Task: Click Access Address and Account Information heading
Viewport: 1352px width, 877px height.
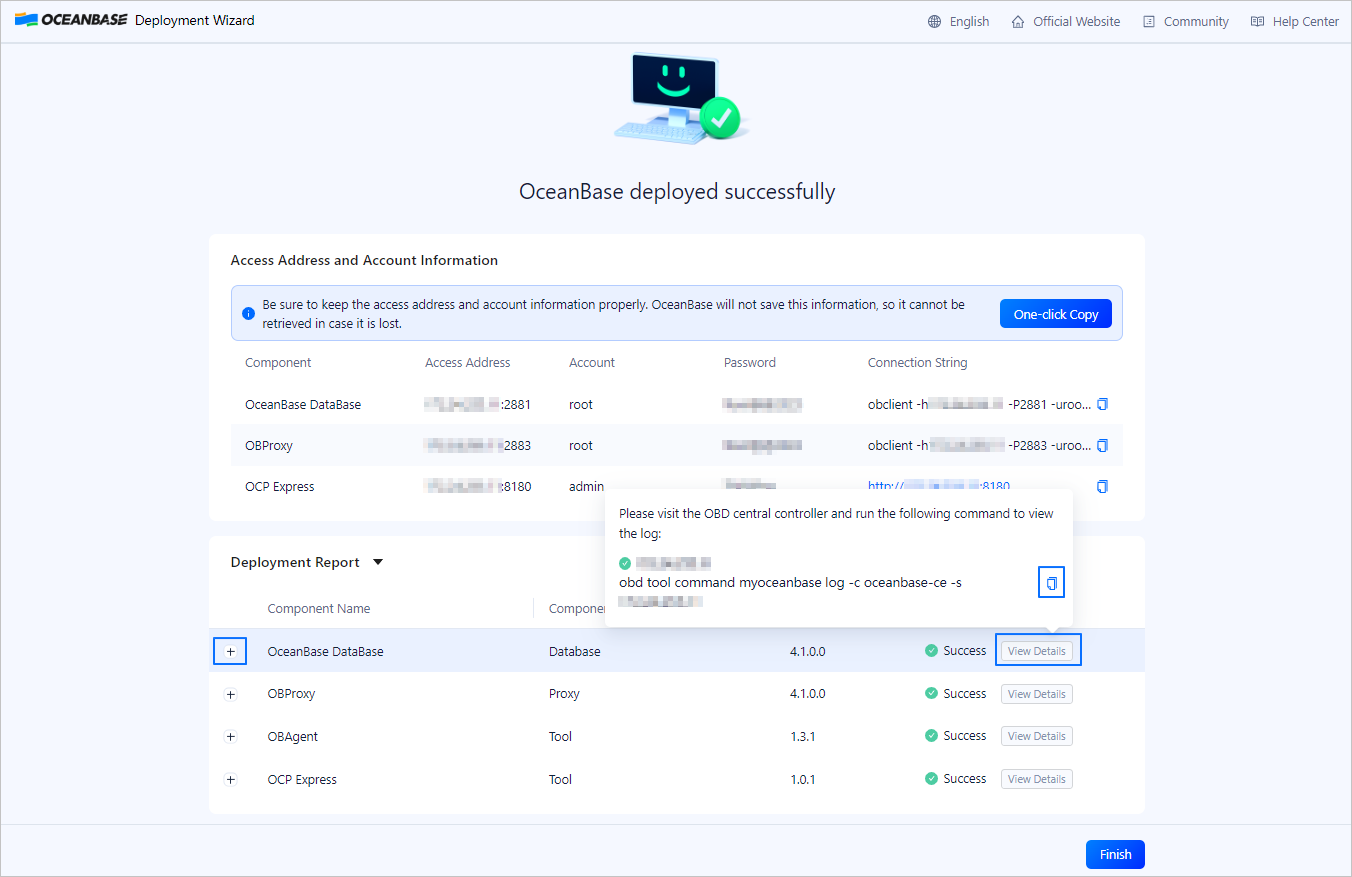Action: coord(364,260)
